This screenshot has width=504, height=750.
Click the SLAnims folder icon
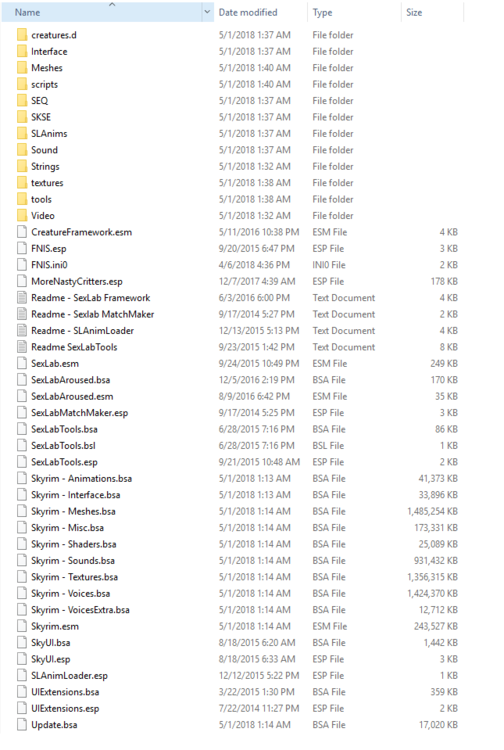[x=22, y=133]
